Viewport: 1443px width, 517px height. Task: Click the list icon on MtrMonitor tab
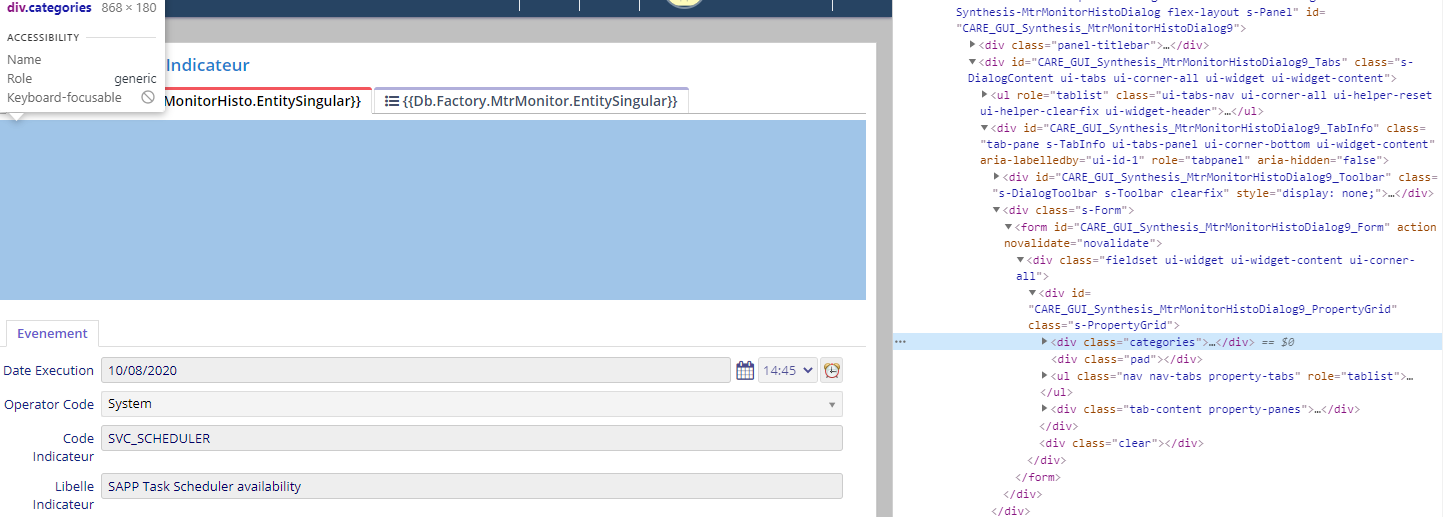click(x=392, y=101)
